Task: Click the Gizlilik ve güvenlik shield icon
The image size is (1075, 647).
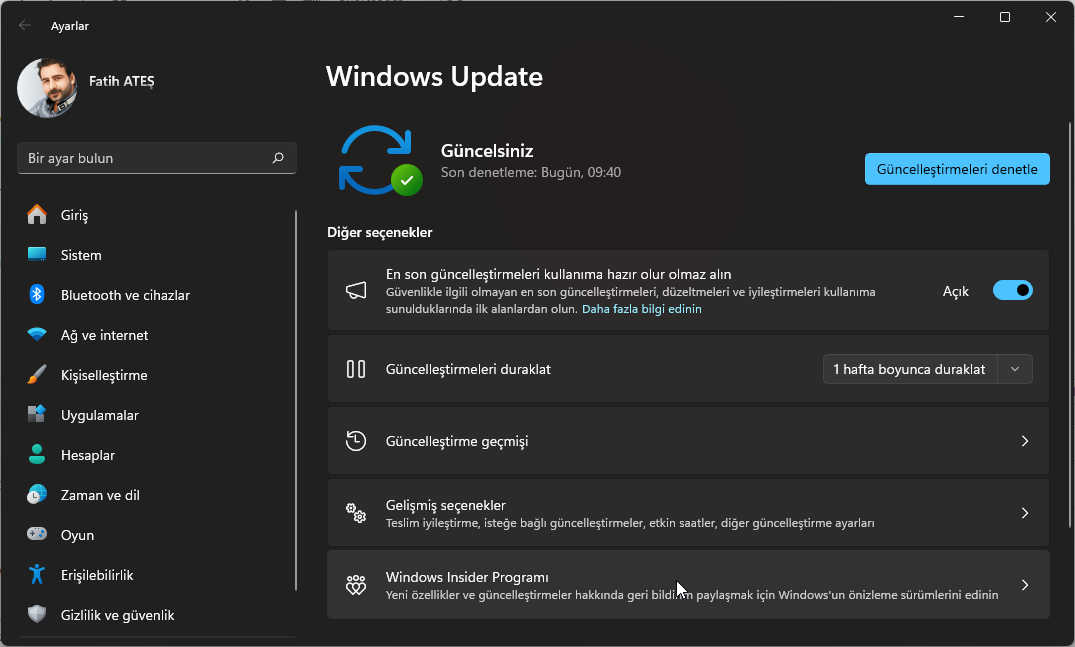Action: point(37,615)
